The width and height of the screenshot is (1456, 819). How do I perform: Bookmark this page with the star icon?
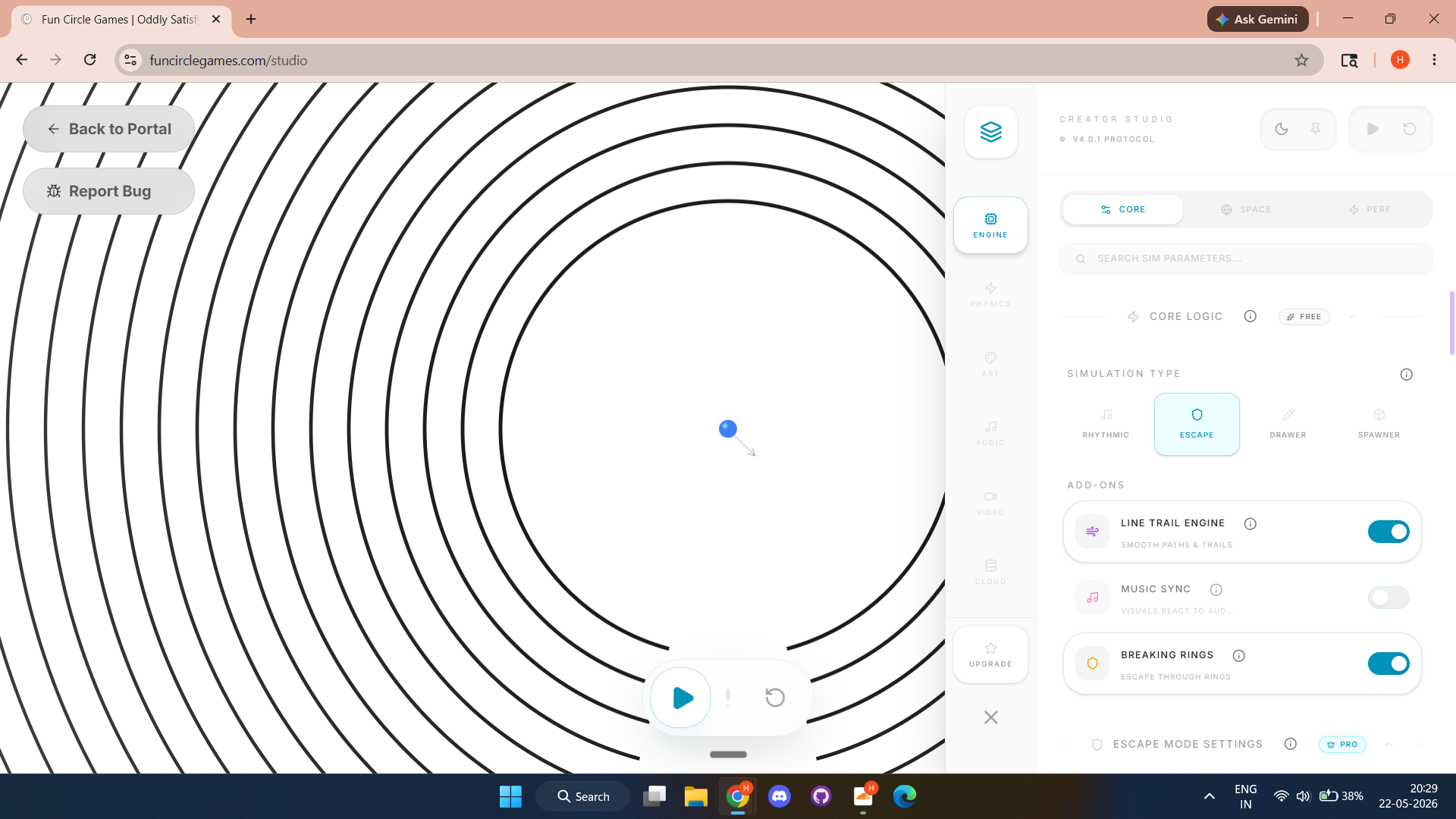1301,61
